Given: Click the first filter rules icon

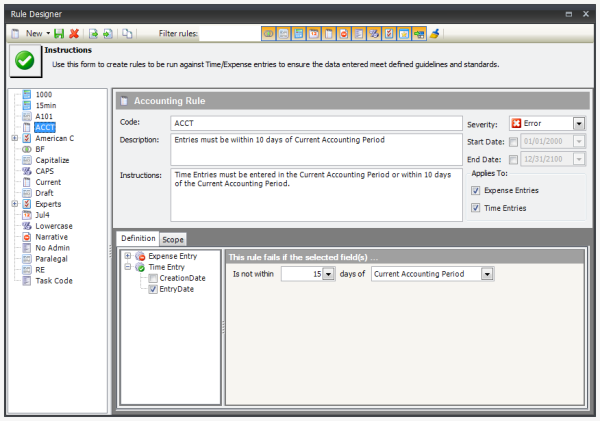Looking at the screenshot, I should coord(269,34).
